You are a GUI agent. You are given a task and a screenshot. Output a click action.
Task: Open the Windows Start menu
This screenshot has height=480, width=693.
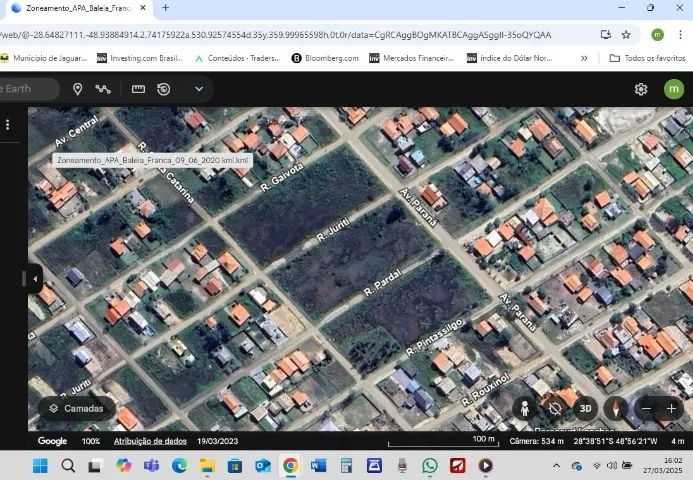tap(40, 465)
